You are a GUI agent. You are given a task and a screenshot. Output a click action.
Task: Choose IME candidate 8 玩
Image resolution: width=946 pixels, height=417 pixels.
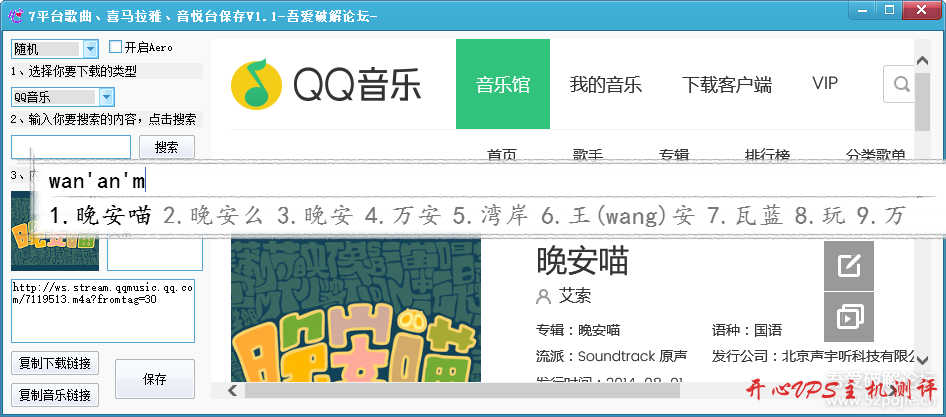click(821, 215)
